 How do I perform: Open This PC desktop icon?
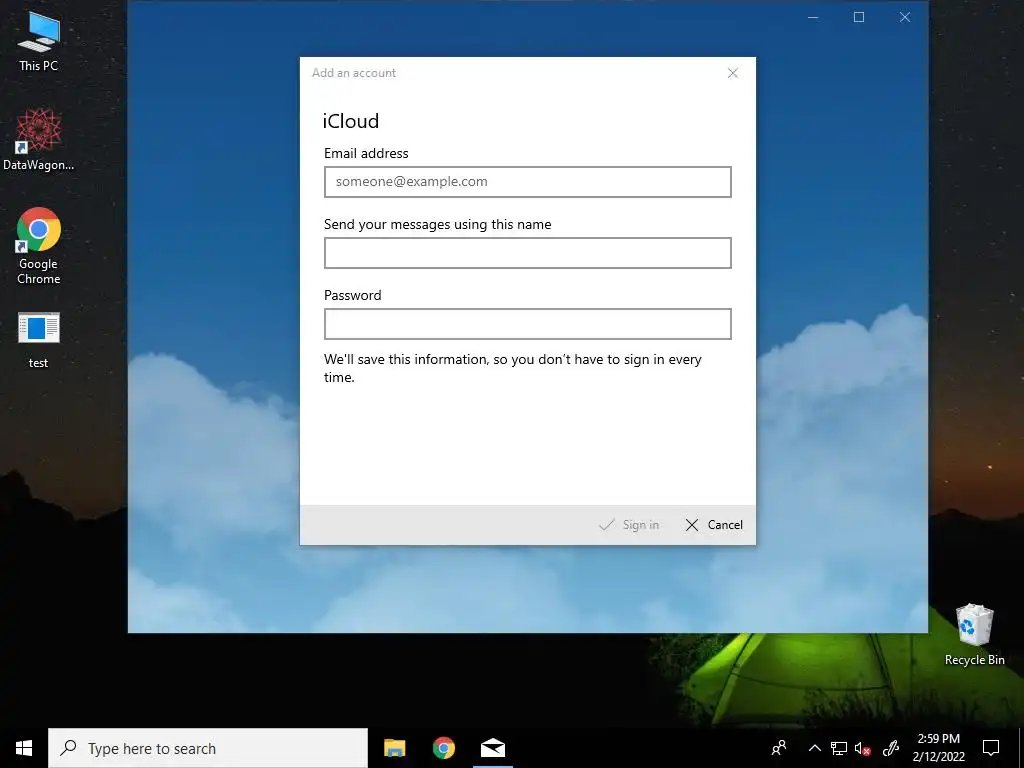coord(39,41)
